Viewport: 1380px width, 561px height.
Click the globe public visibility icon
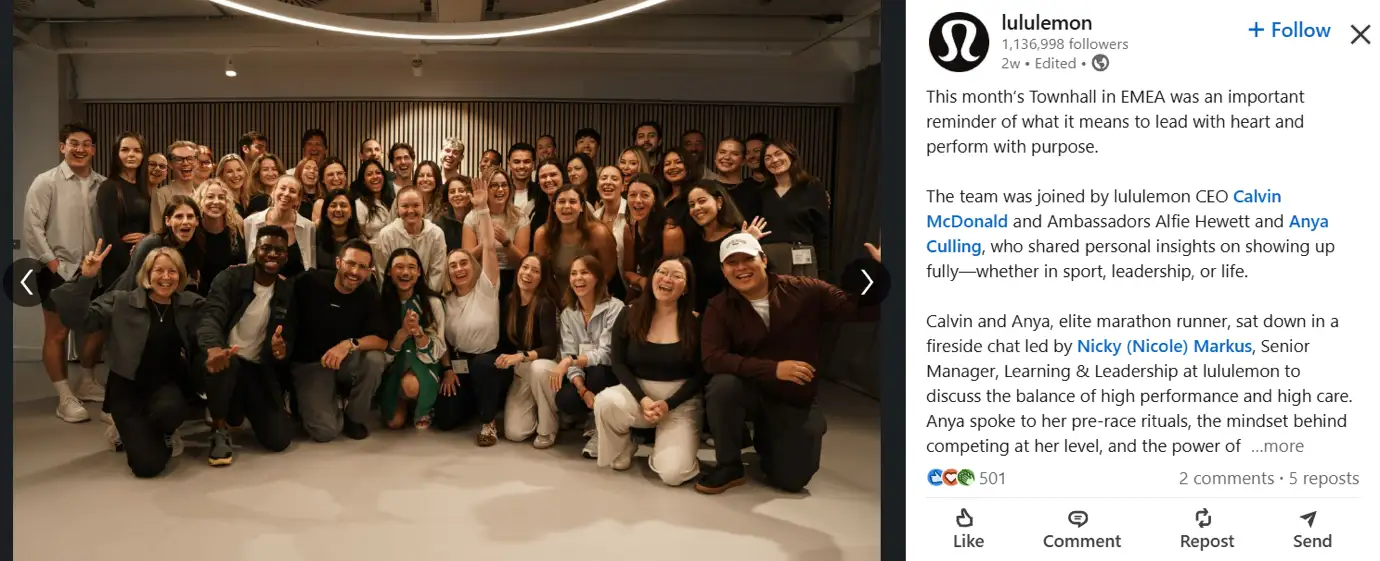click(x=1100, y=63)
